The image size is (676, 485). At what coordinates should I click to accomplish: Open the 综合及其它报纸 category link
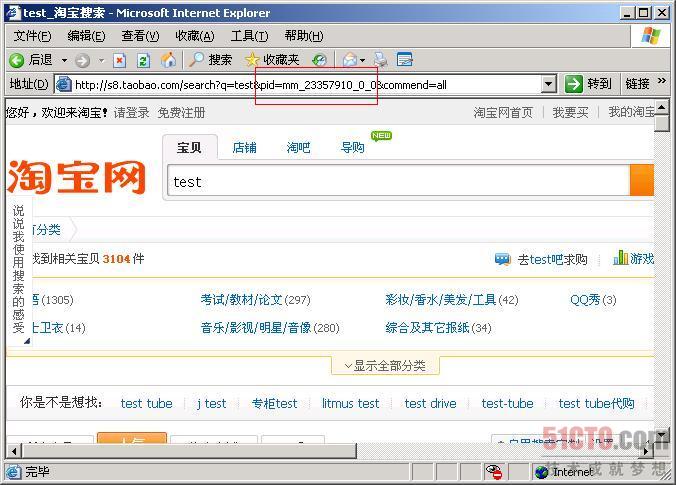point(427,328)
